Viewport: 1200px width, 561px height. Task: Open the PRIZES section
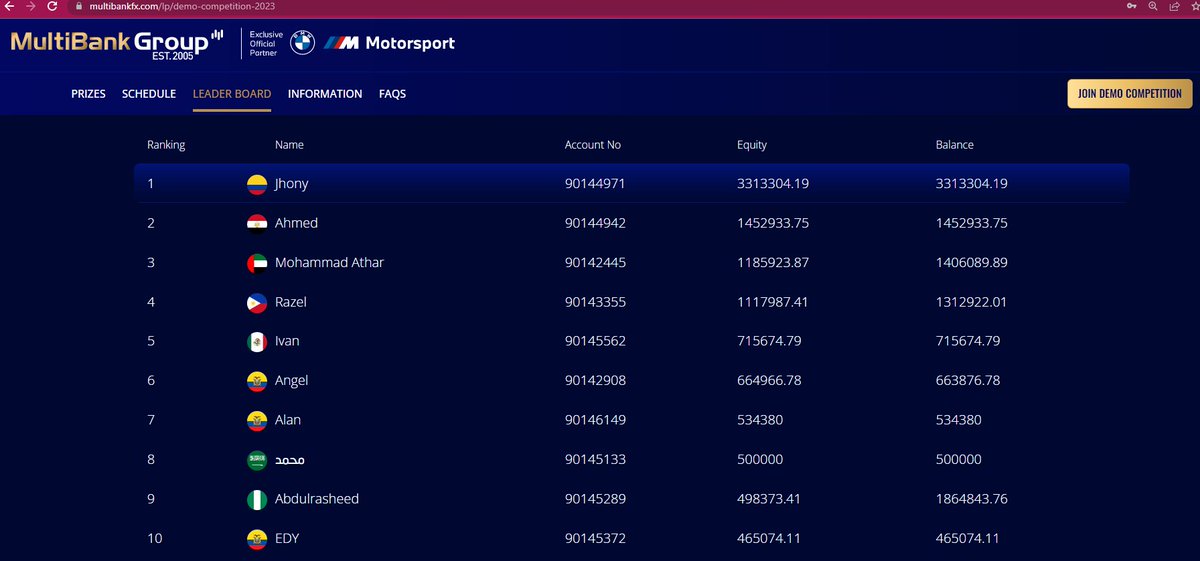pos(88,94)
